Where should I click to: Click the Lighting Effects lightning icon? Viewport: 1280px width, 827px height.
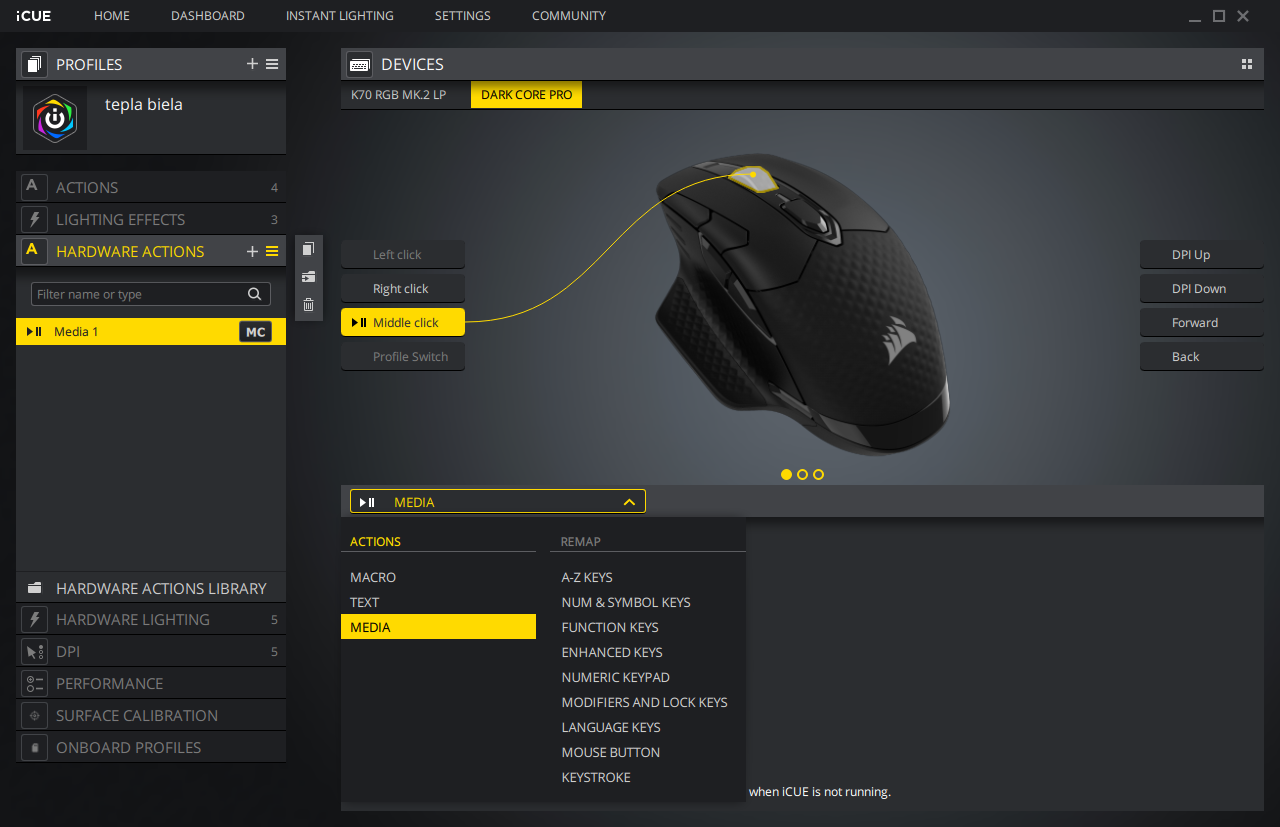click(35, 219)
